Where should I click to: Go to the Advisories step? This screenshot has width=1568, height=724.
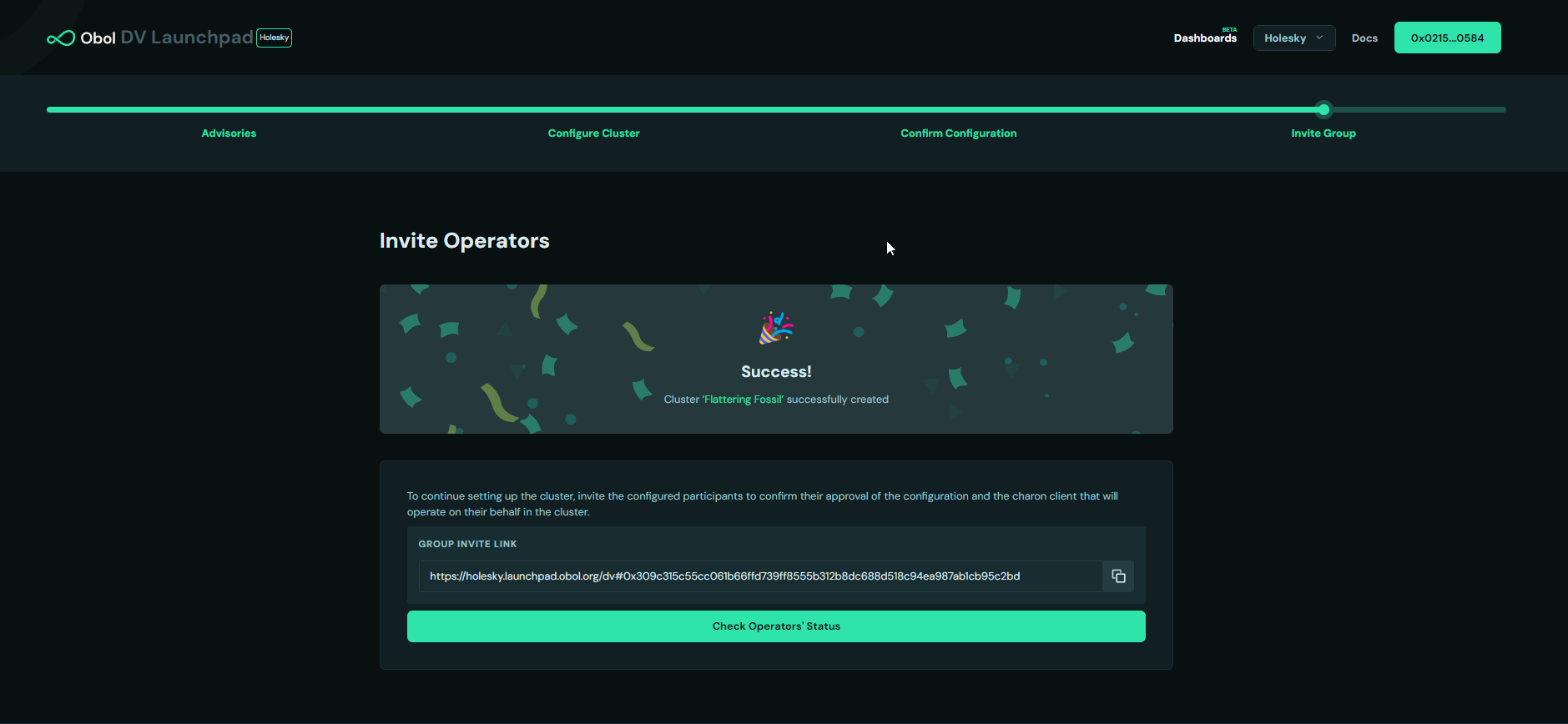point(229,133)
